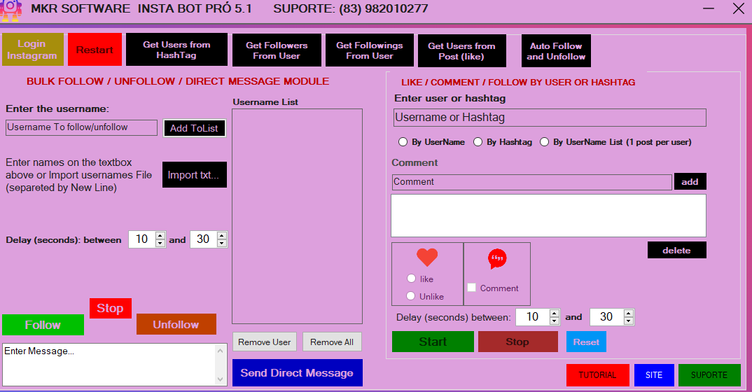
Task: Click the Username or Hashtag input field
Action: 550,118
